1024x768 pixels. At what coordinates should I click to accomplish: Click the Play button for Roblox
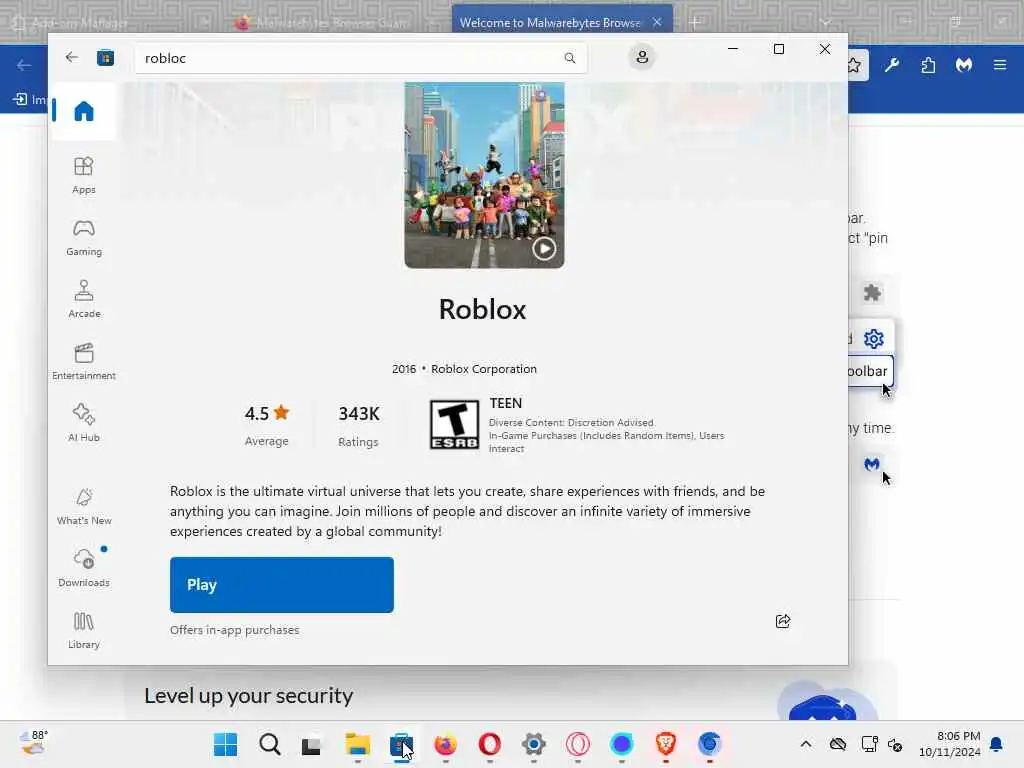pyautogui.click(x=281, y=584)
